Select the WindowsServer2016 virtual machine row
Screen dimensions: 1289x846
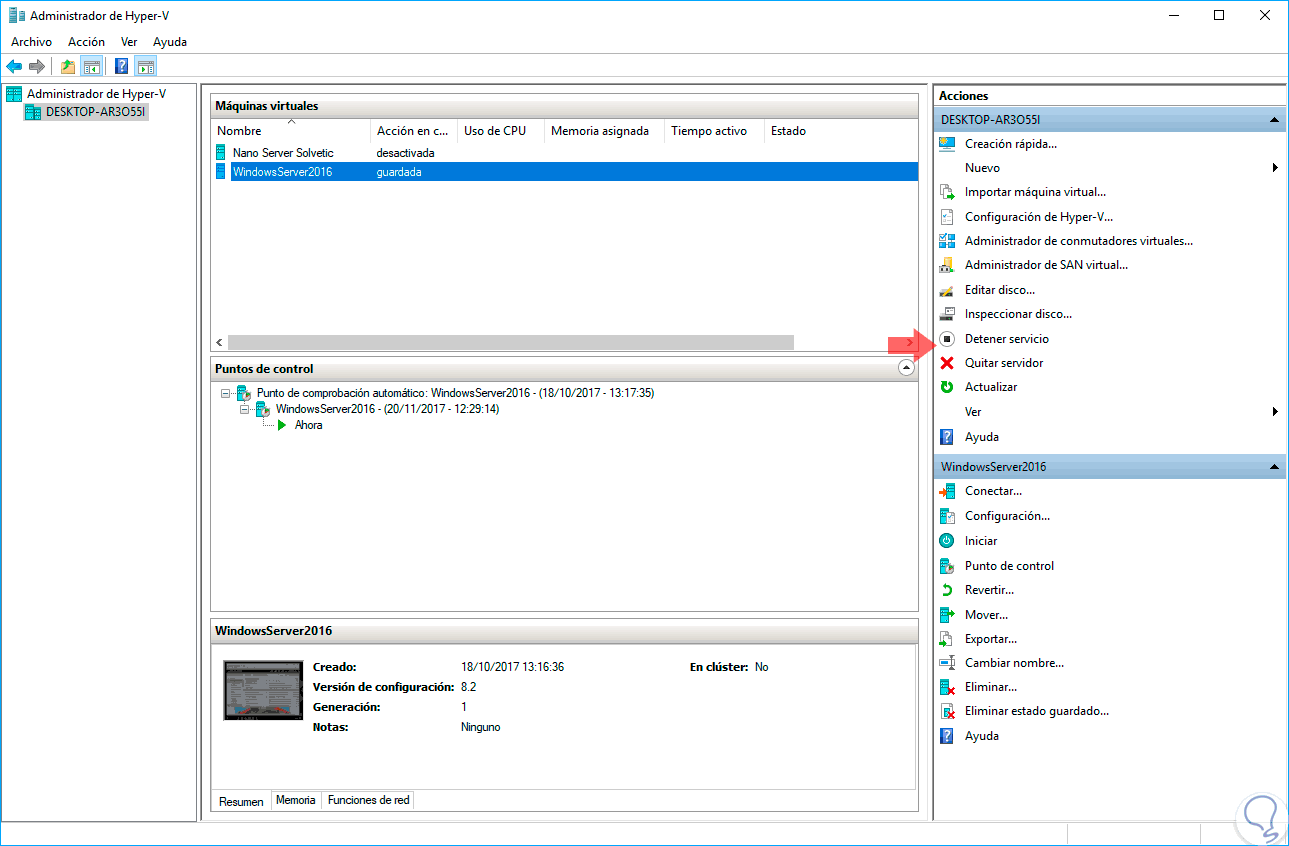point(564,172)
